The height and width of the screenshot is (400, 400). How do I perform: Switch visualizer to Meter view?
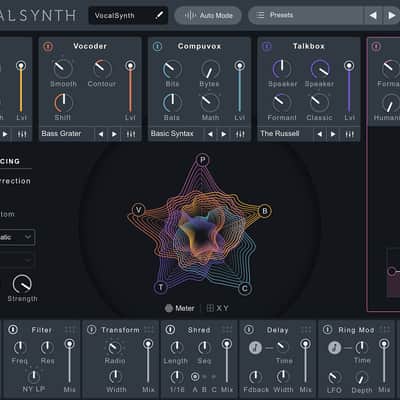coord(180,308)
